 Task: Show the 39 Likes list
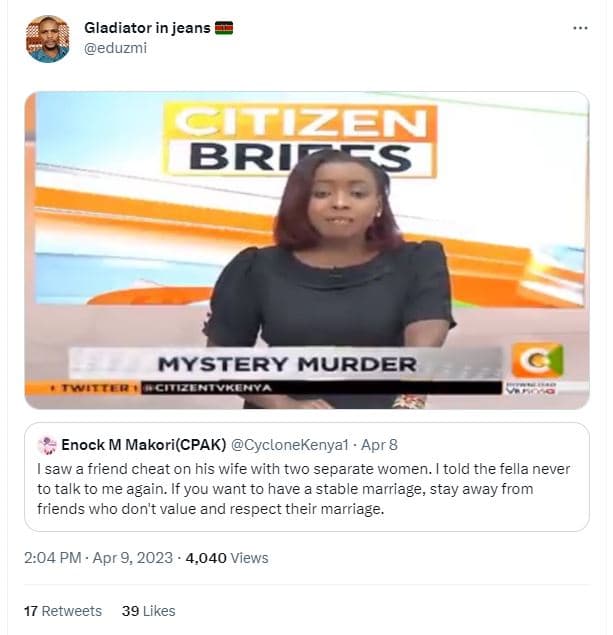(149, 611)
